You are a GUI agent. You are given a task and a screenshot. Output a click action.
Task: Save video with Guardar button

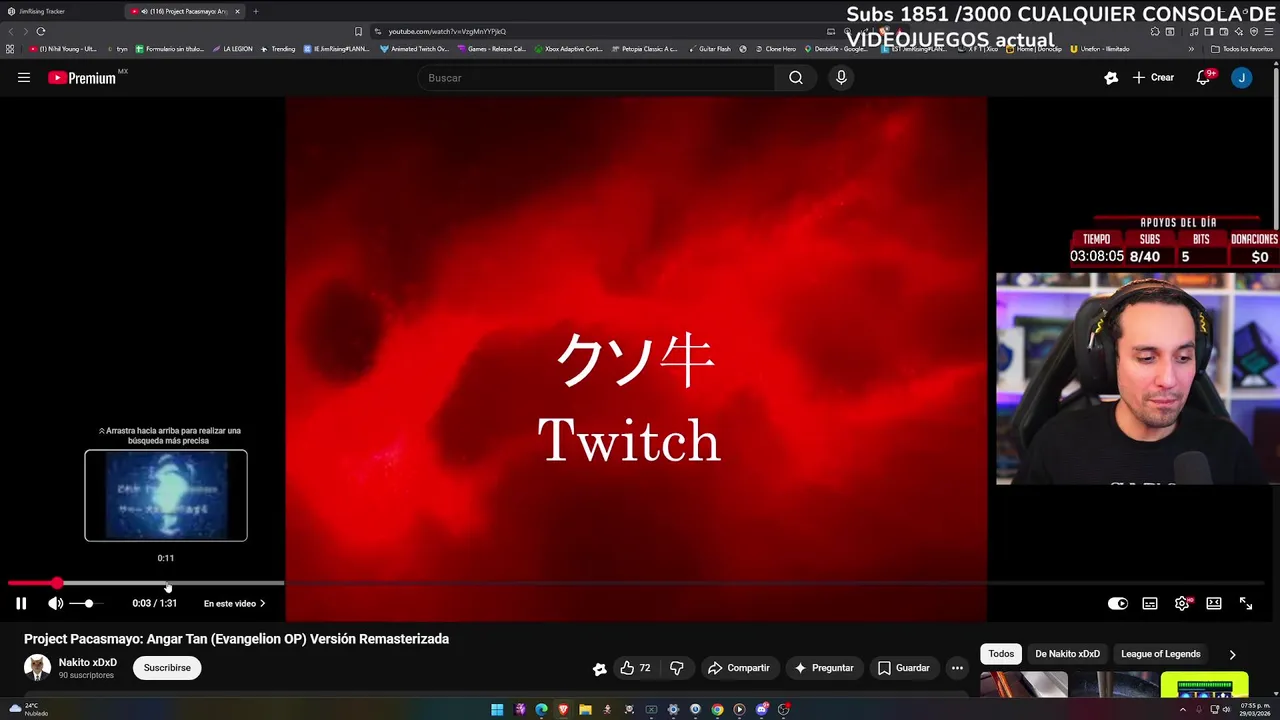coord(903,668)
